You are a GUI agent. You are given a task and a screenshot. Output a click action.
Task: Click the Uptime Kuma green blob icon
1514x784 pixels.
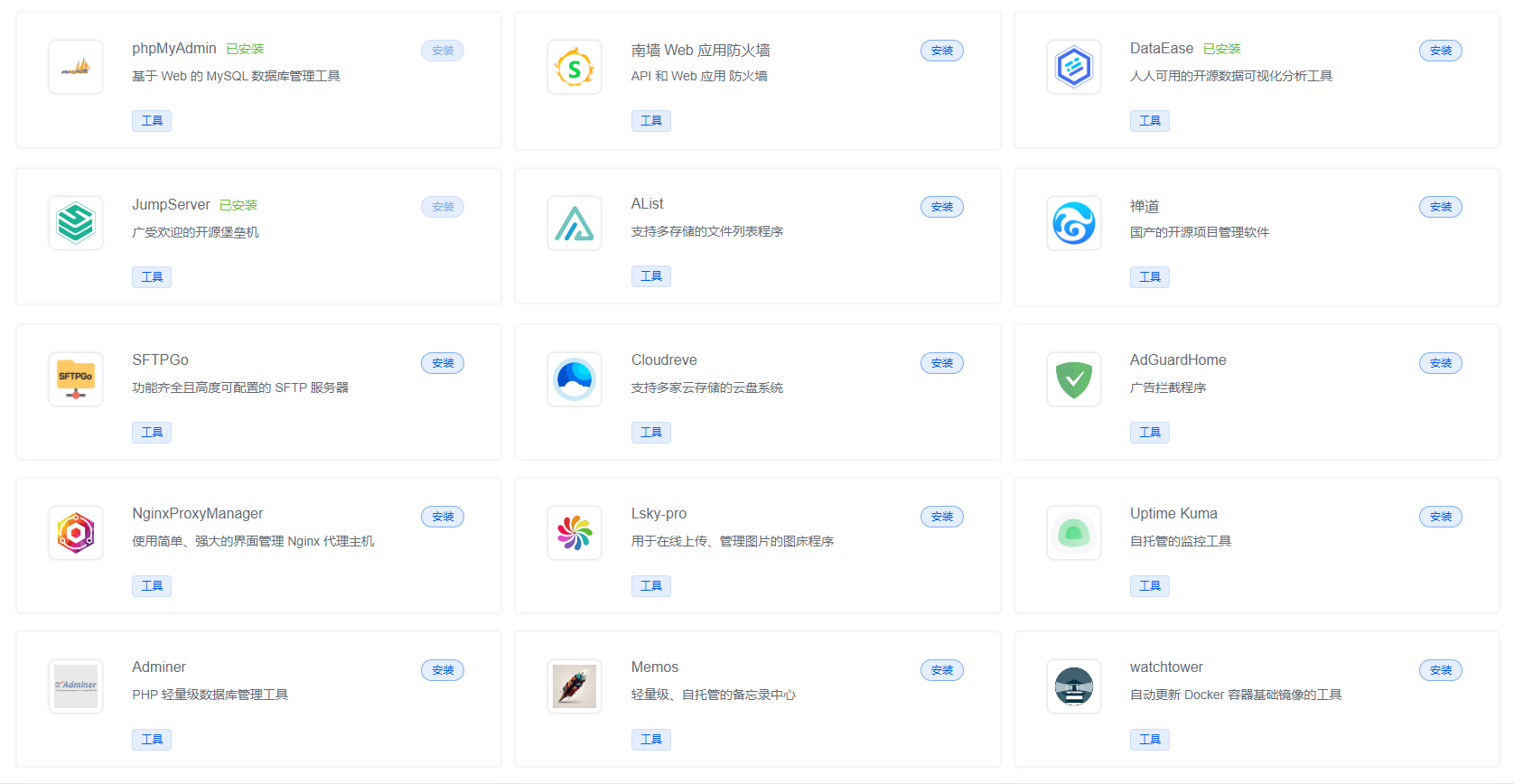point(1073,533)
